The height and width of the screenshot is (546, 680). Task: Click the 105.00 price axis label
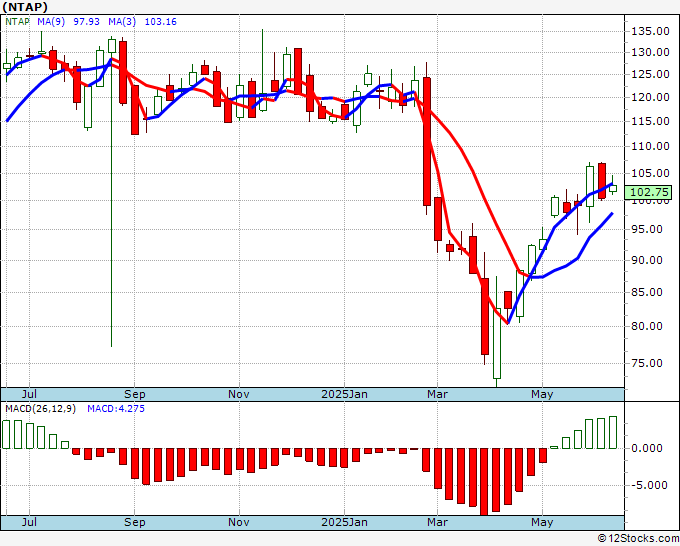click(x=650, y=173)
